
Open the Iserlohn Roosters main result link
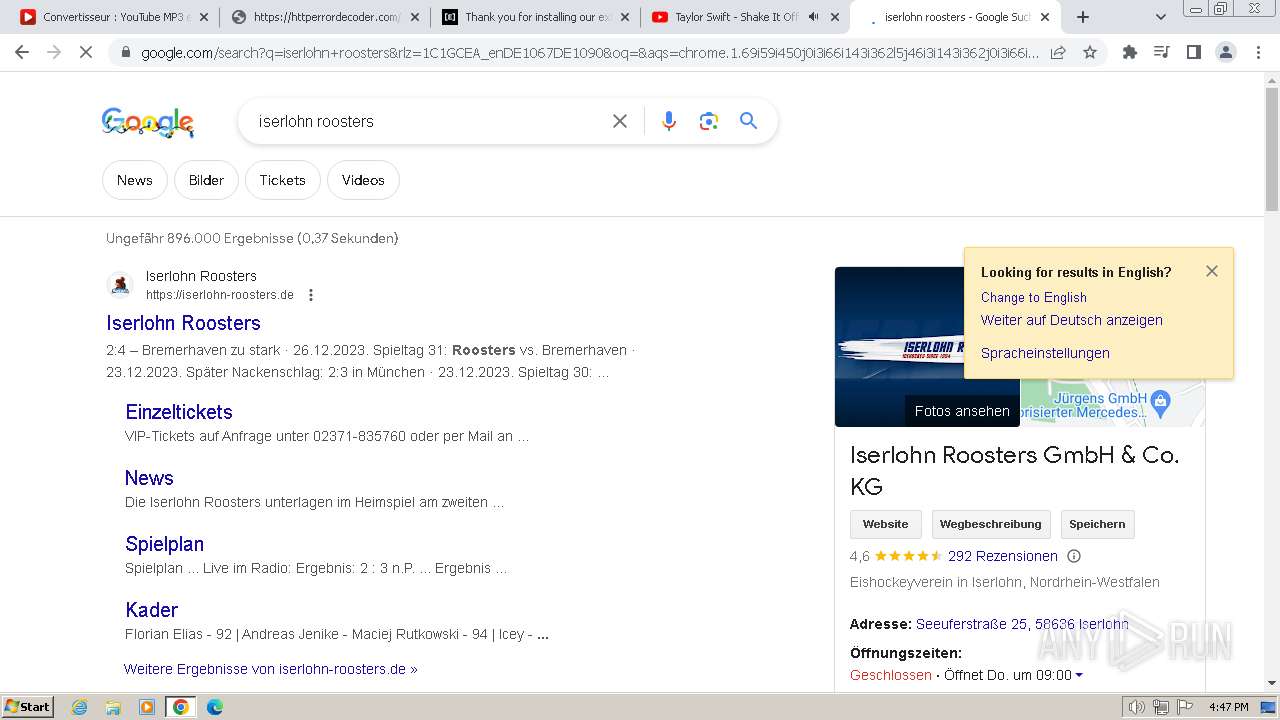(x=183, y=323)
